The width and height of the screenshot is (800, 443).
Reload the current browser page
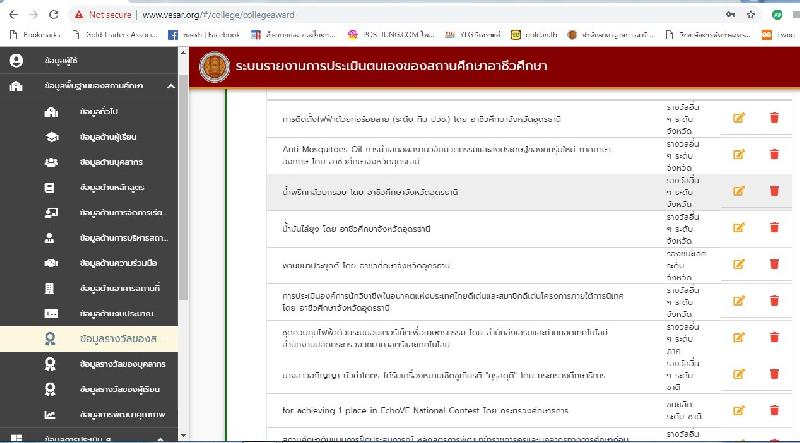[x=54, y=15]
